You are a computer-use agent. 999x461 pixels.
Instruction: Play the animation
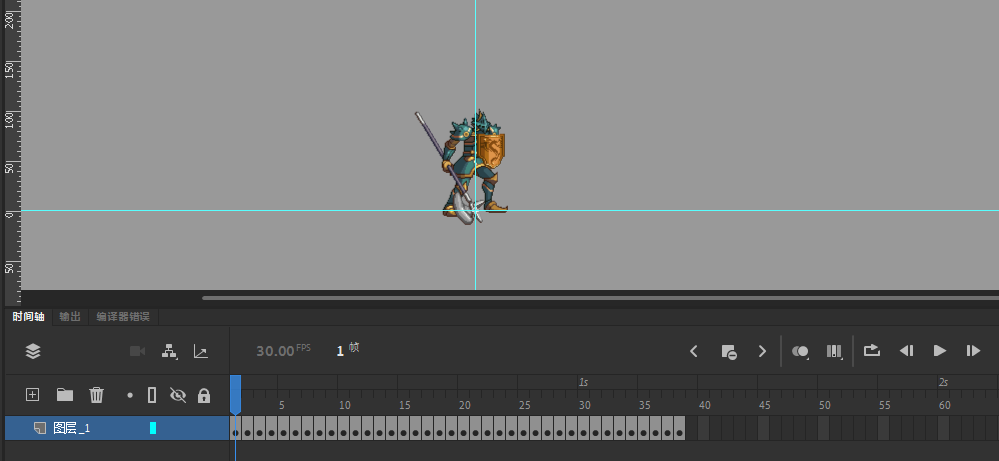pos(939,351)
